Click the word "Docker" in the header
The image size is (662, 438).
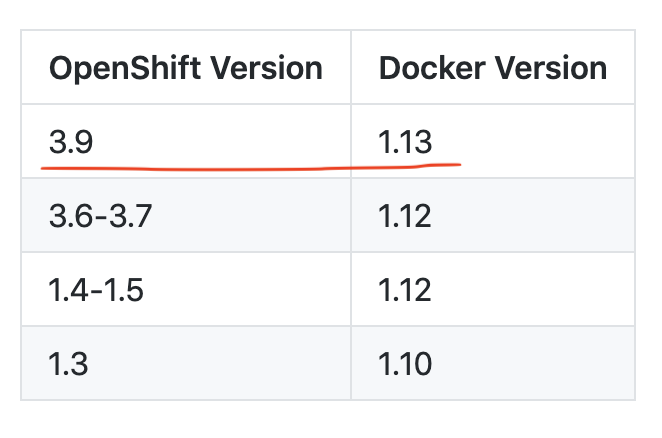coord(431,68)
